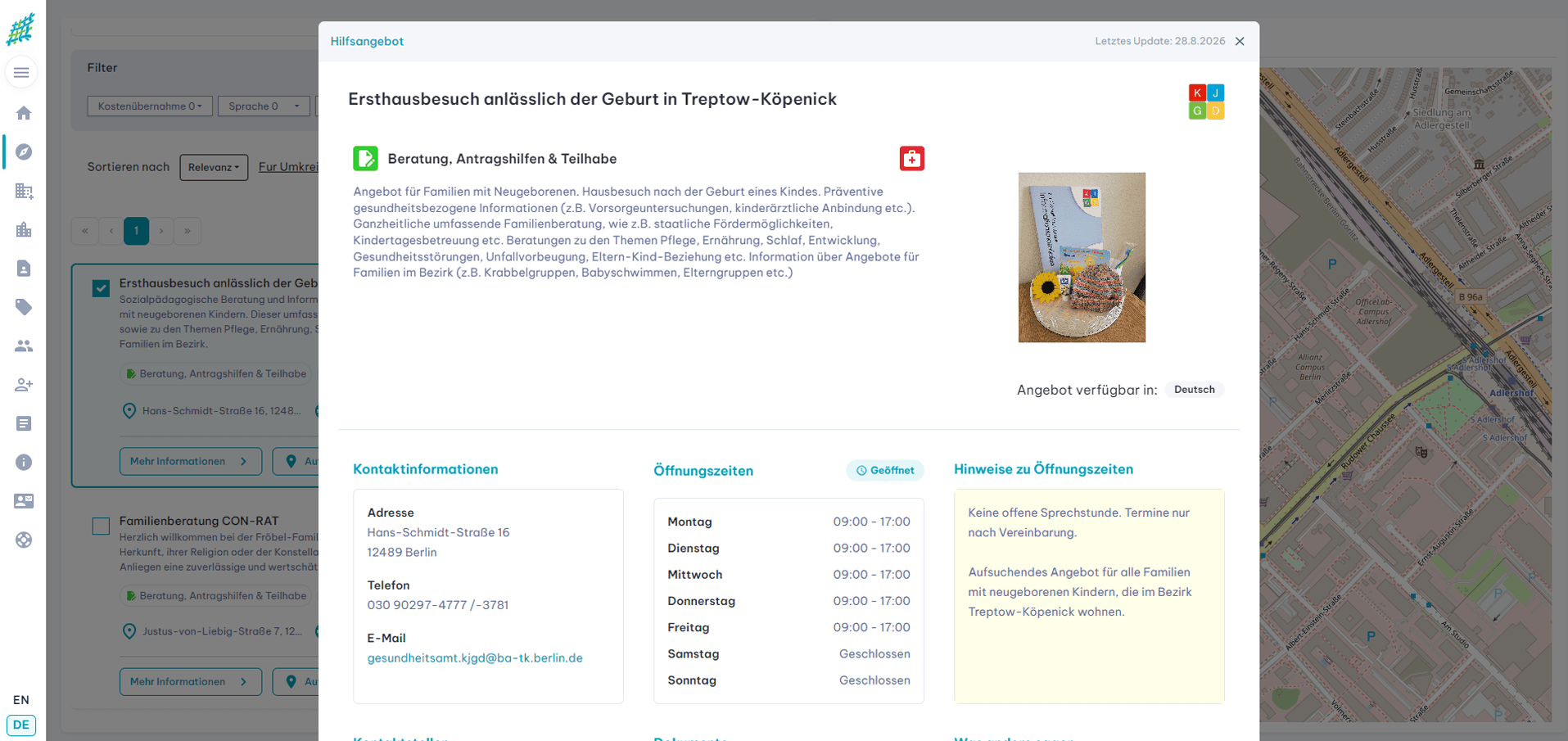Open the offer photo thumbnail

coord(1082,257)
